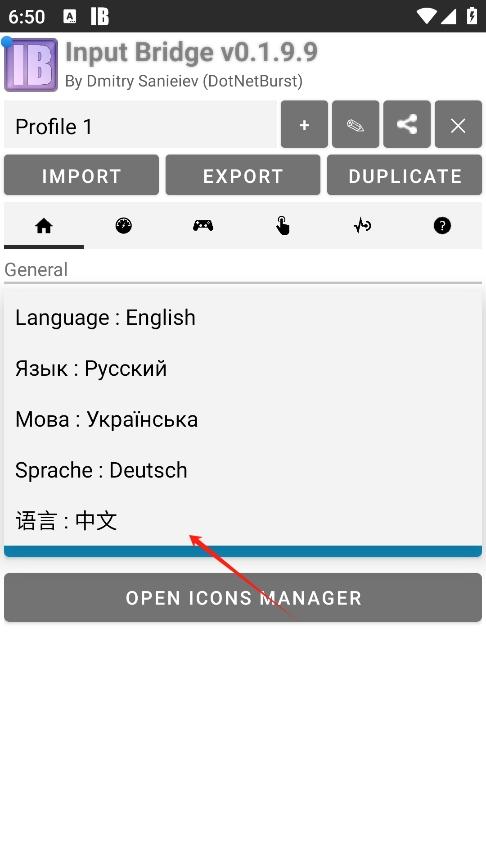Tap the IMPORT button
The width and height of the screenshot is (486, 865).
81,175
